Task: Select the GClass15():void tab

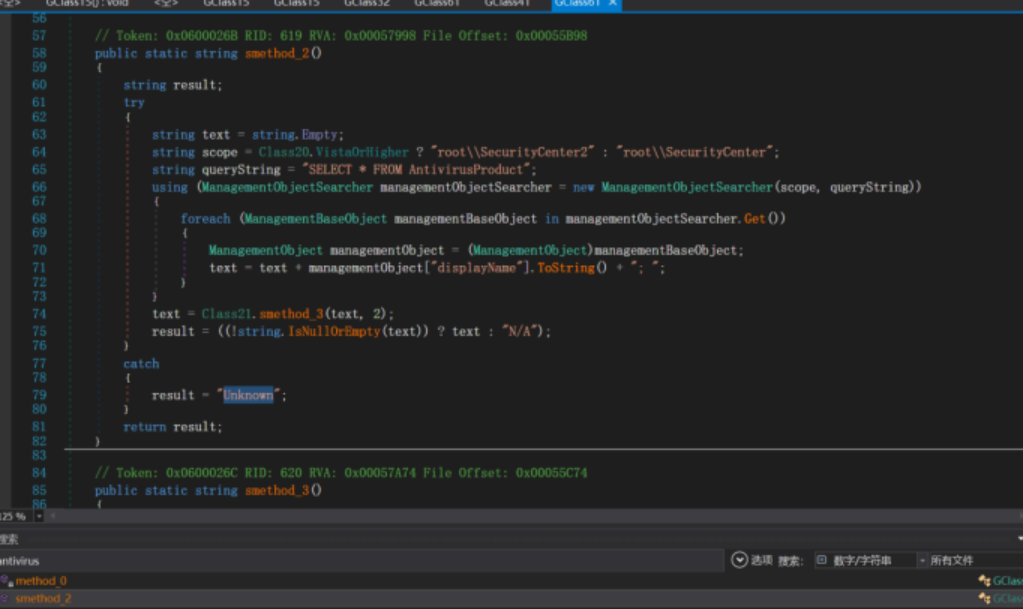Action: 87,4
